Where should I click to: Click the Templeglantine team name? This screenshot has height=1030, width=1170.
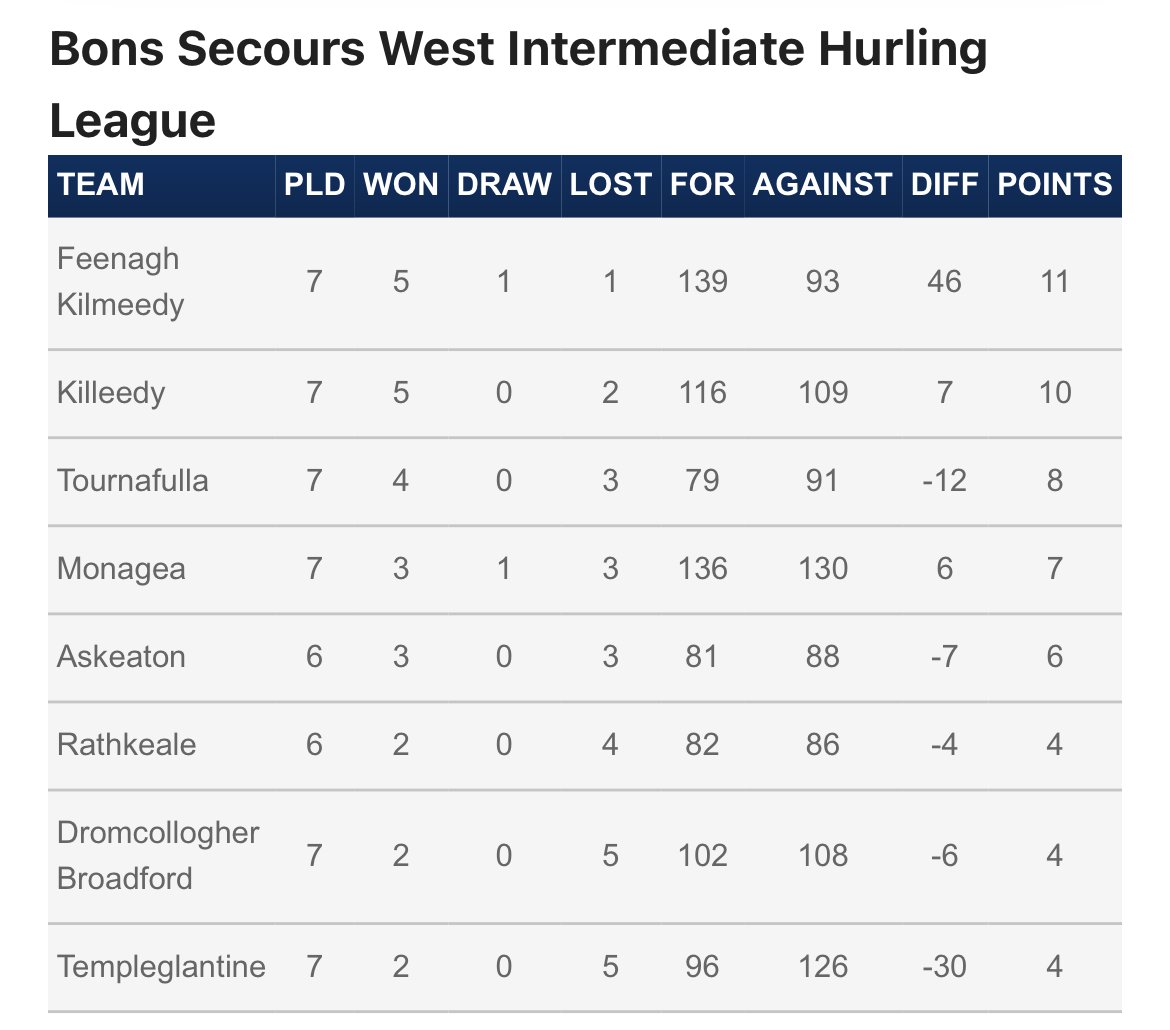(161, 966)
